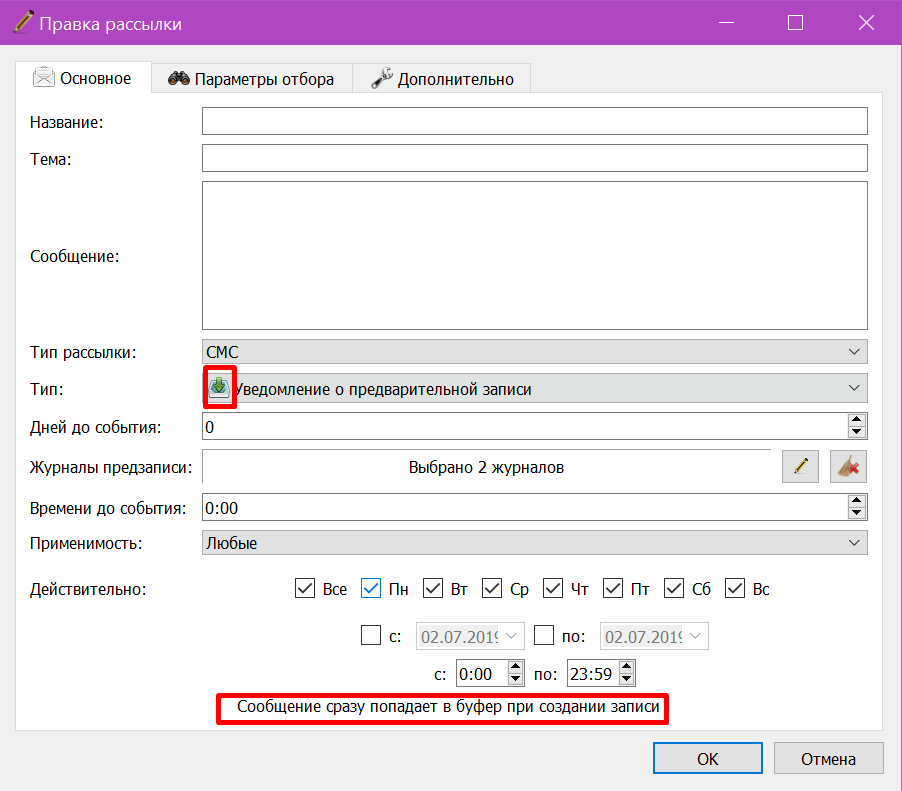
Task: Toggle the Вс weekday checkbox
Action: pos(735,589)
